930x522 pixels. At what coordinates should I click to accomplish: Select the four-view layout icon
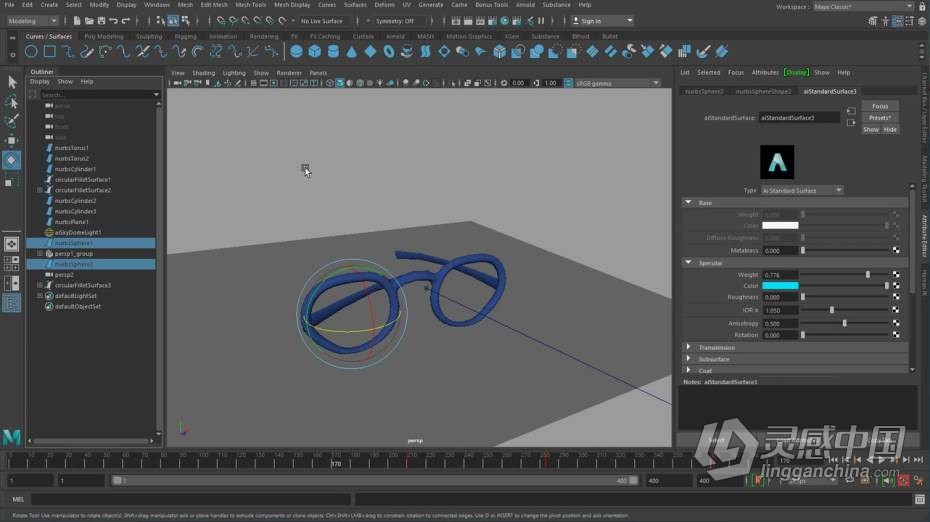point(11,263)
